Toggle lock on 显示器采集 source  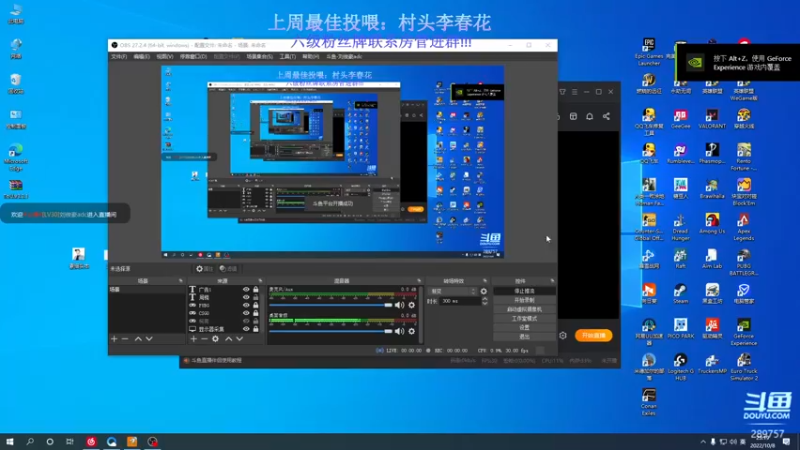(x=256, y=329)
